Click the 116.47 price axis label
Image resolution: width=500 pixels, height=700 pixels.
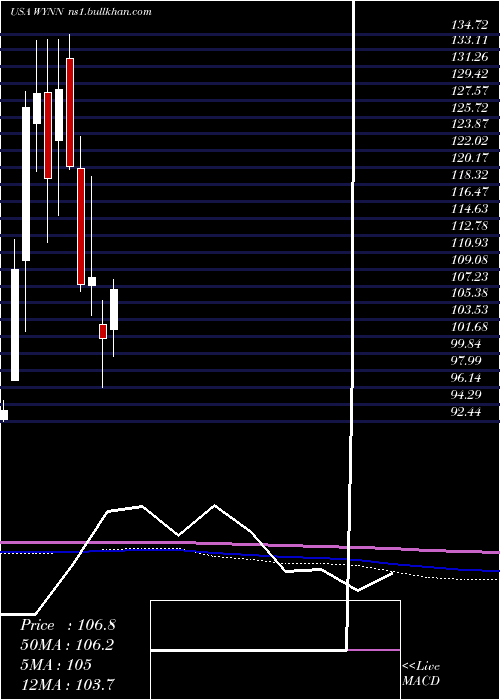pyautogui.click(x=470, y=192)
